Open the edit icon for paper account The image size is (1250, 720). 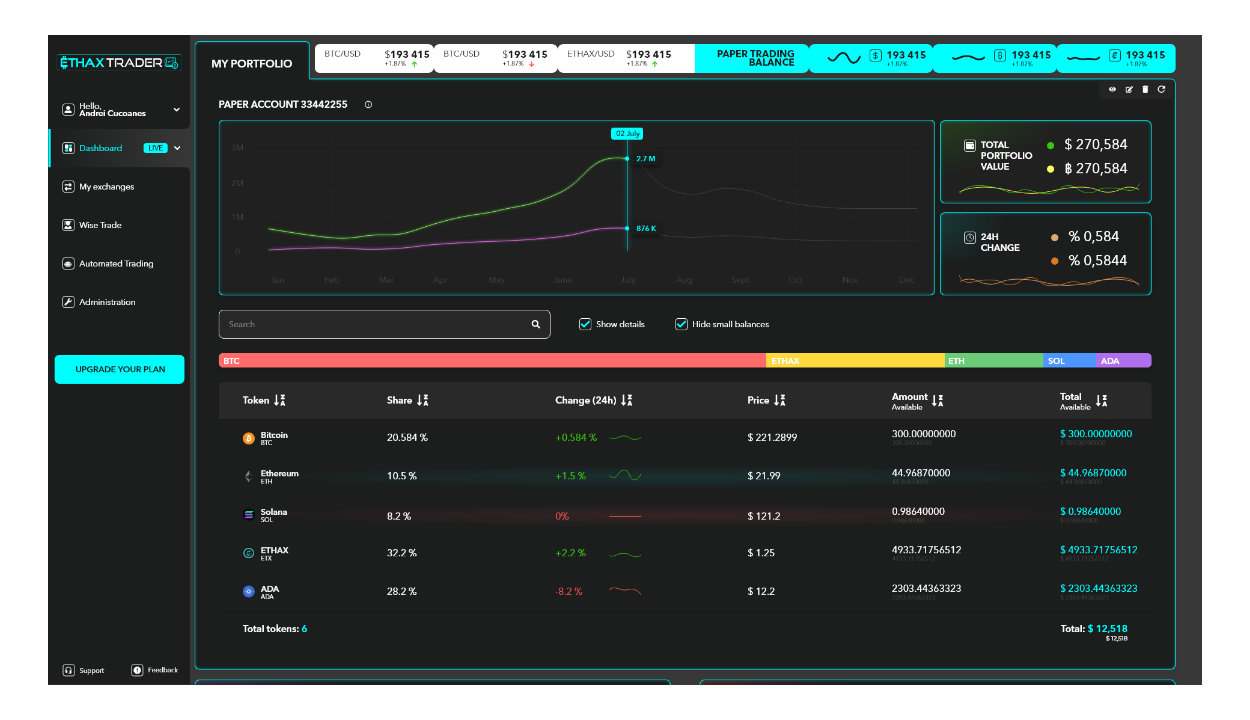click(x=1128, y=89)
